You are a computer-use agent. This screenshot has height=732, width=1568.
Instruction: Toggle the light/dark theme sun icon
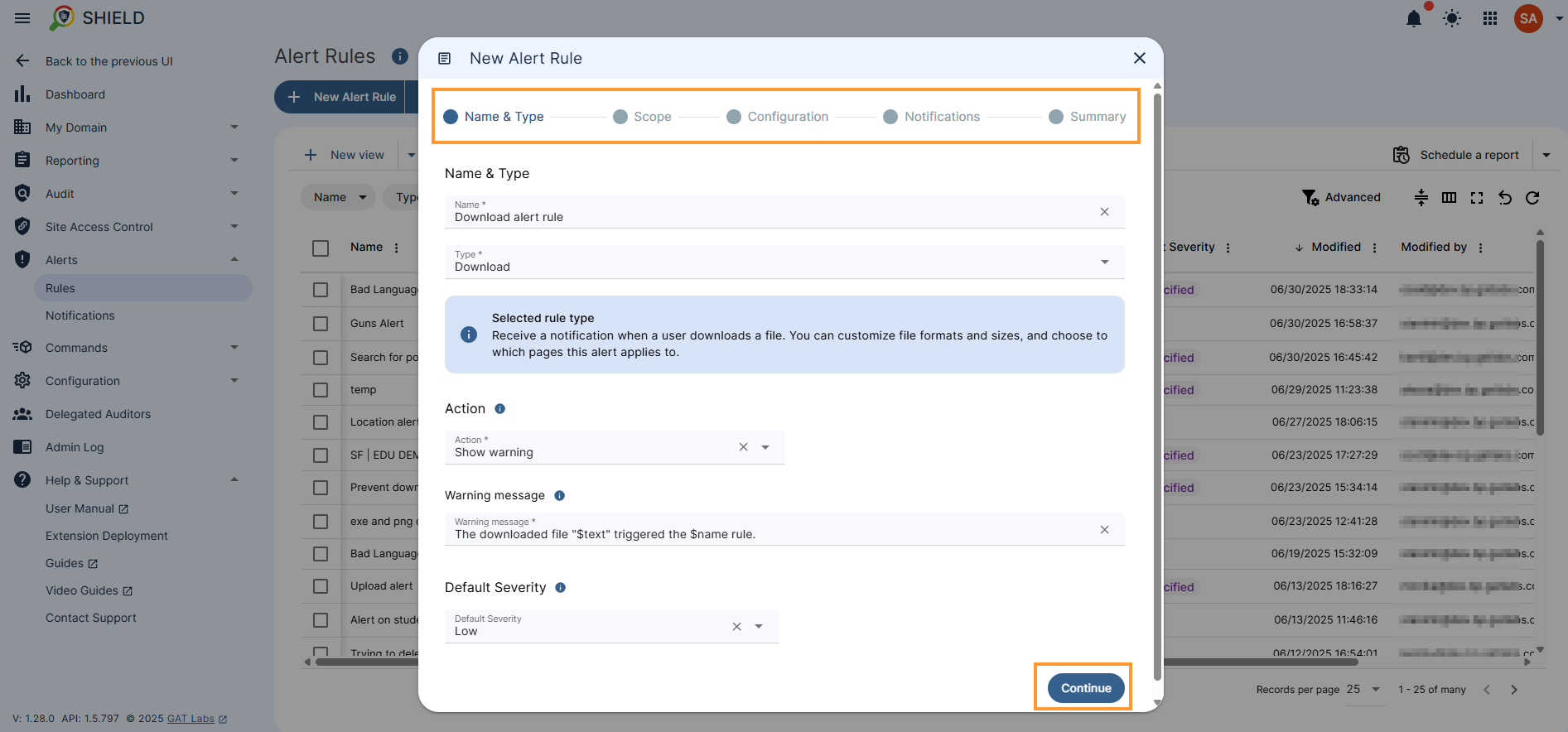click(1452, 18)
